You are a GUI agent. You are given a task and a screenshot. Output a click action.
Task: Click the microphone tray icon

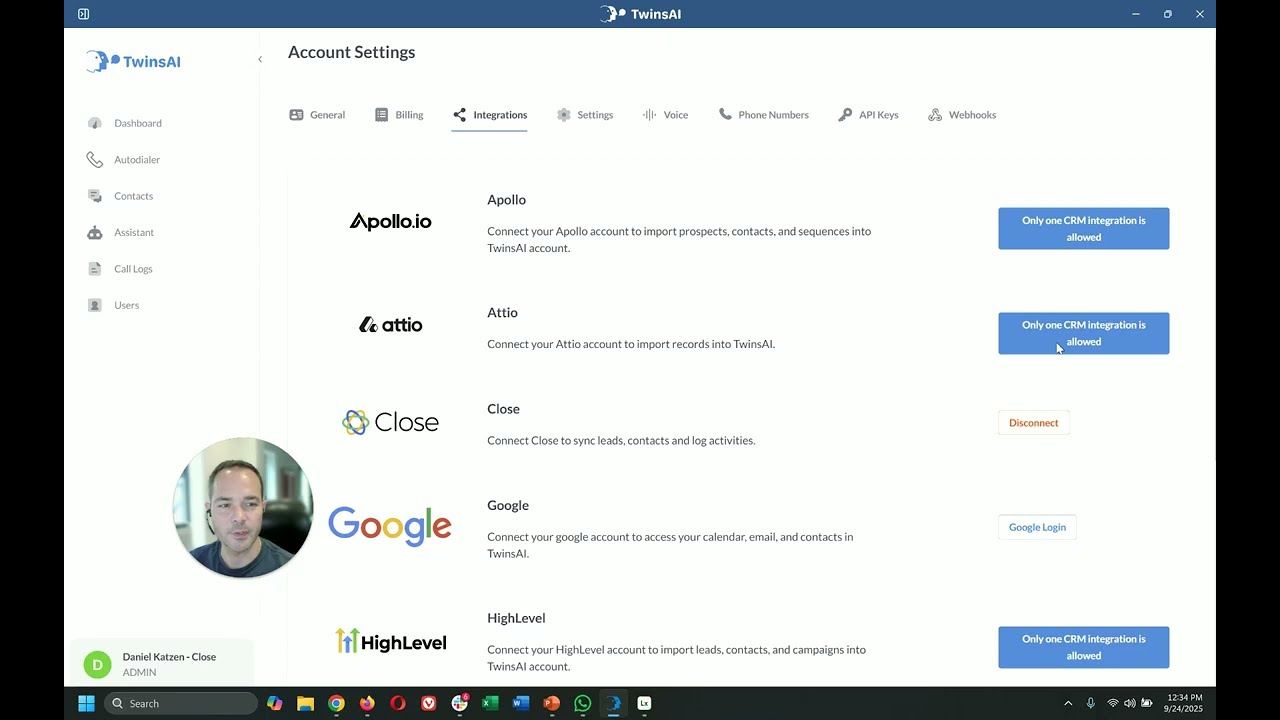[1091, 703]
